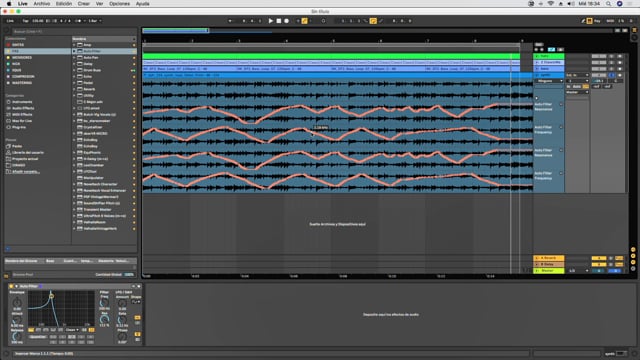640x360 pixels.
Task: Toggle the metronome in the control bar
Action: click(78, 21)
